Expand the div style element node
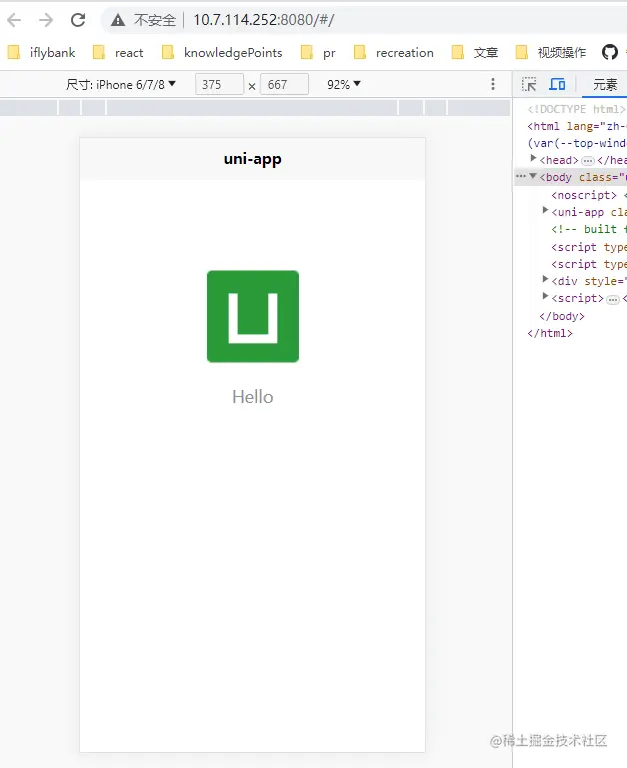This screenshot has width=627, height=768. click(x=545, y=279)
